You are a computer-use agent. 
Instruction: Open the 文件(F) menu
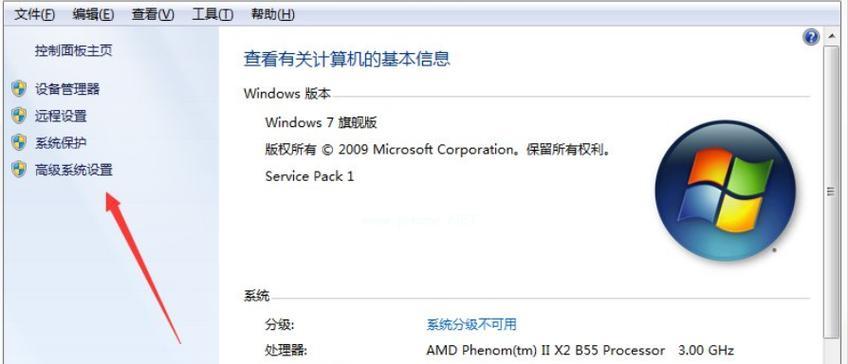click(x=35, y=15)
